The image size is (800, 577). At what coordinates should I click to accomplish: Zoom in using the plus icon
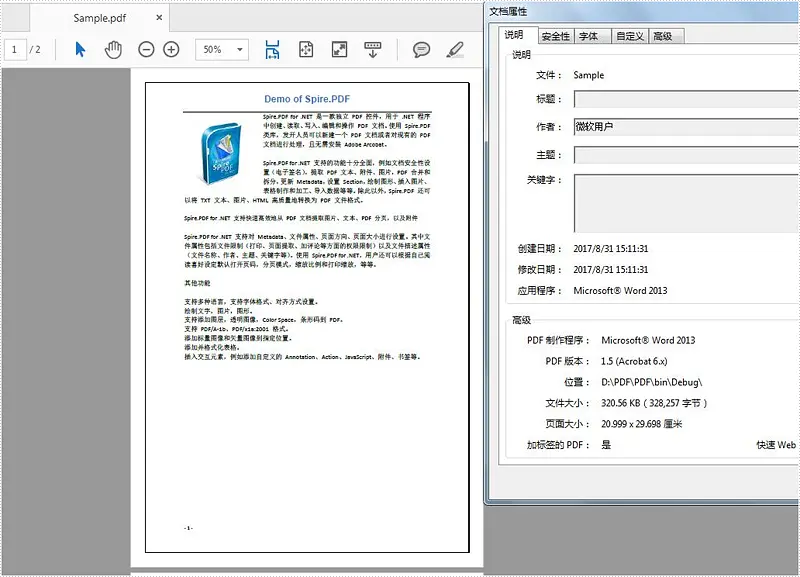click(x=171, y=47)
